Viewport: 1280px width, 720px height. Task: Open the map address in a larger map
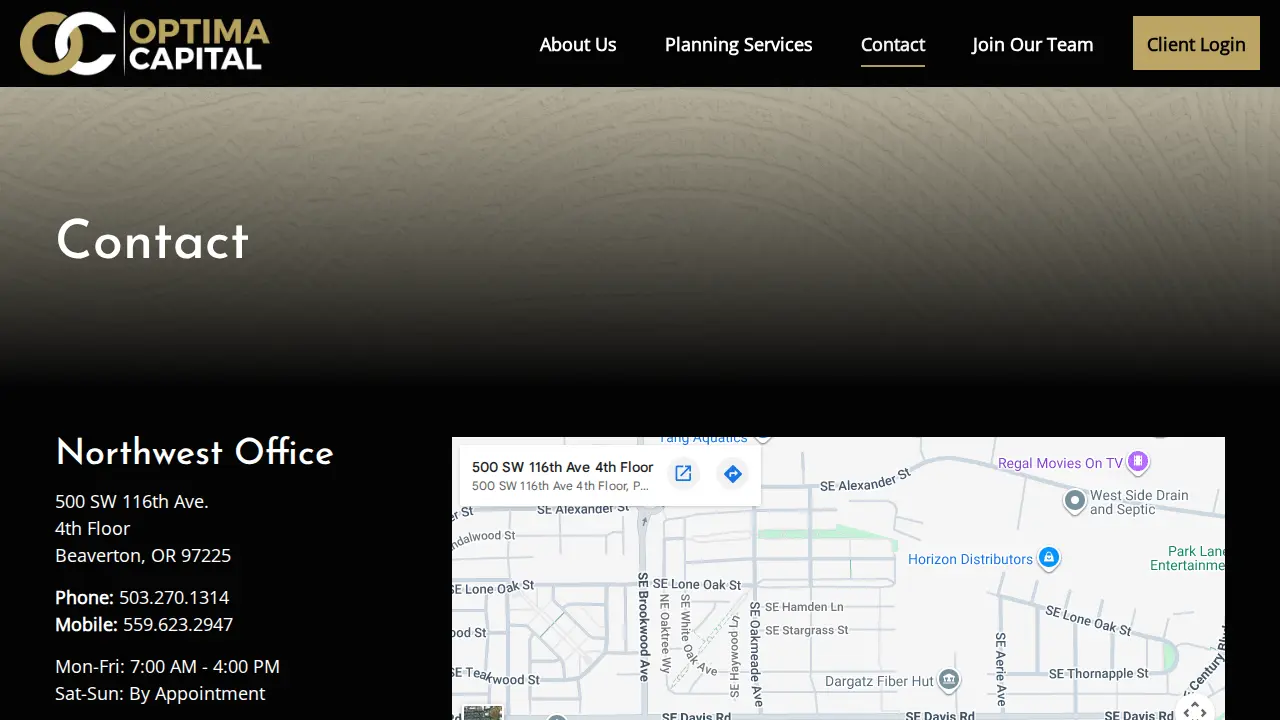[683, 474]
